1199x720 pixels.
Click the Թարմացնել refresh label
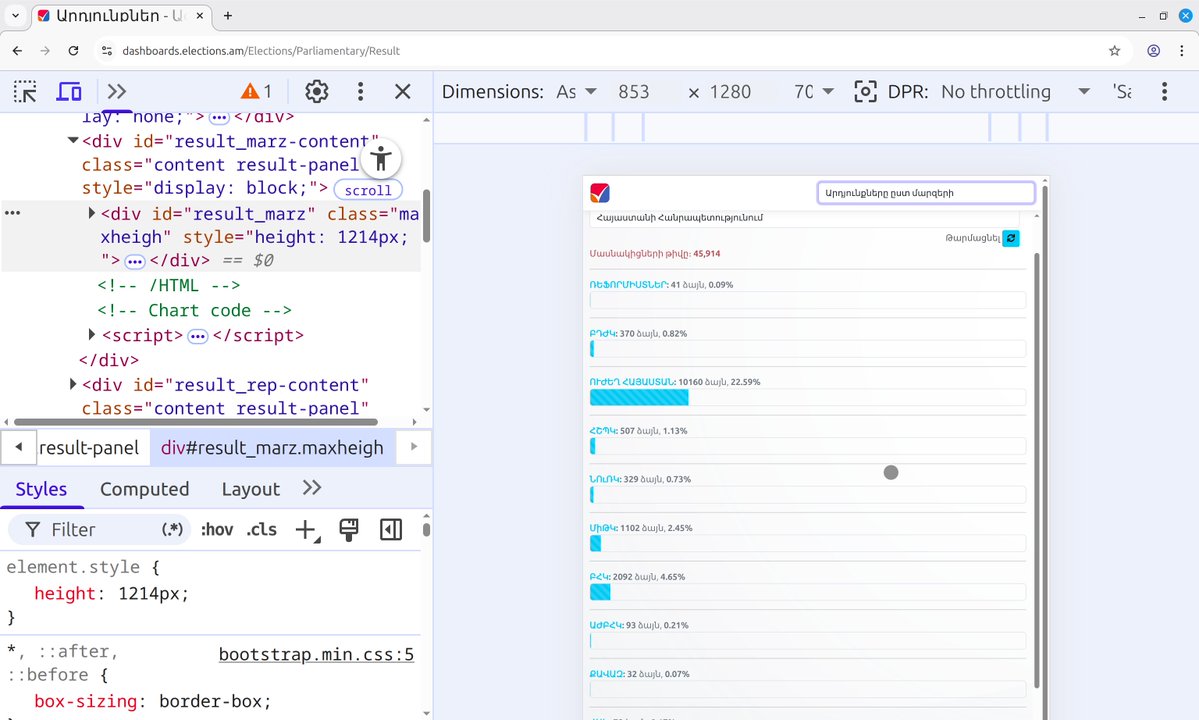tap(973, 238)
